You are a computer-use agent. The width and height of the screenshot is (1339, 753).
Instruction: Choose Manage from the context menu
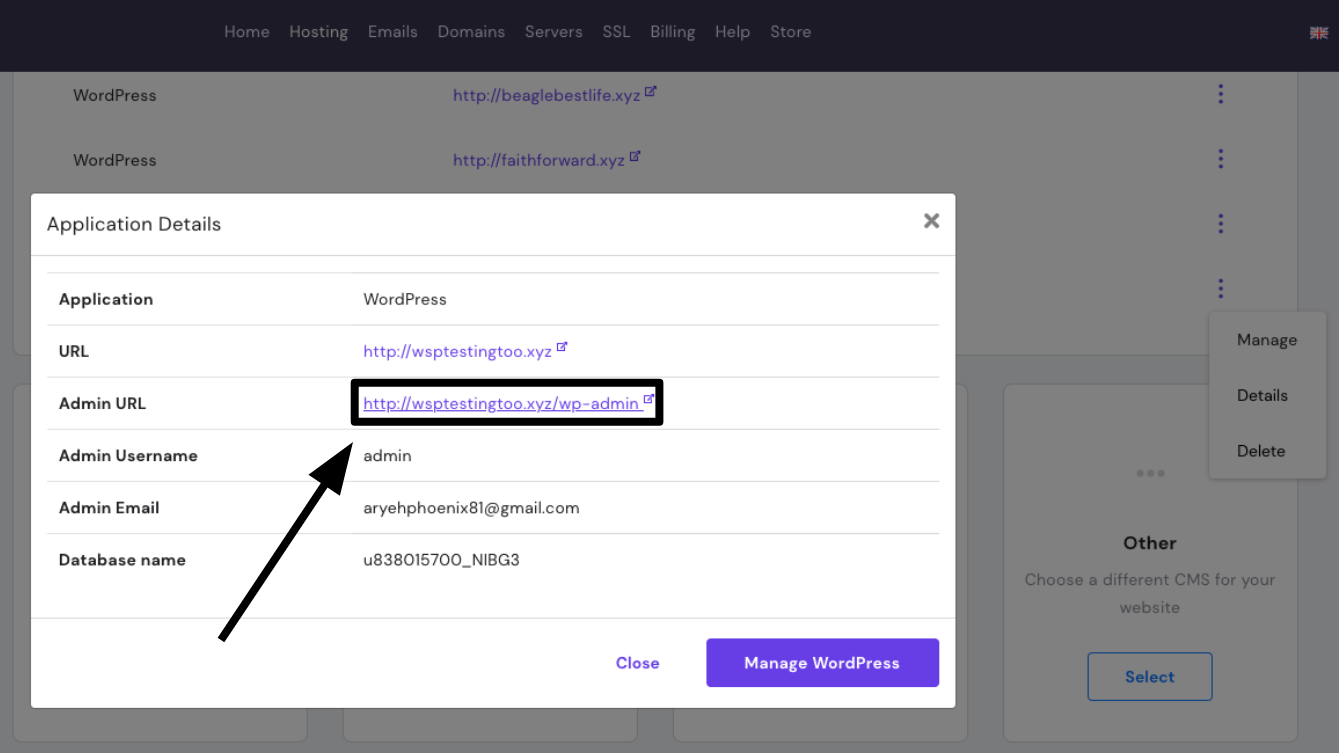(x=1267, y=340)
